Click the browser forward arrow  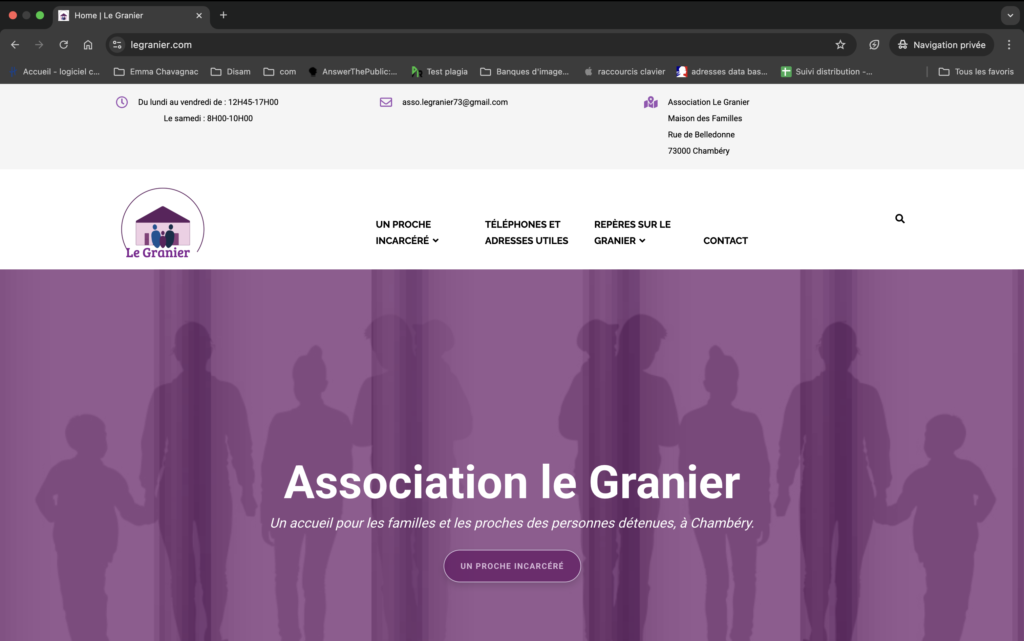click(39, 45)
